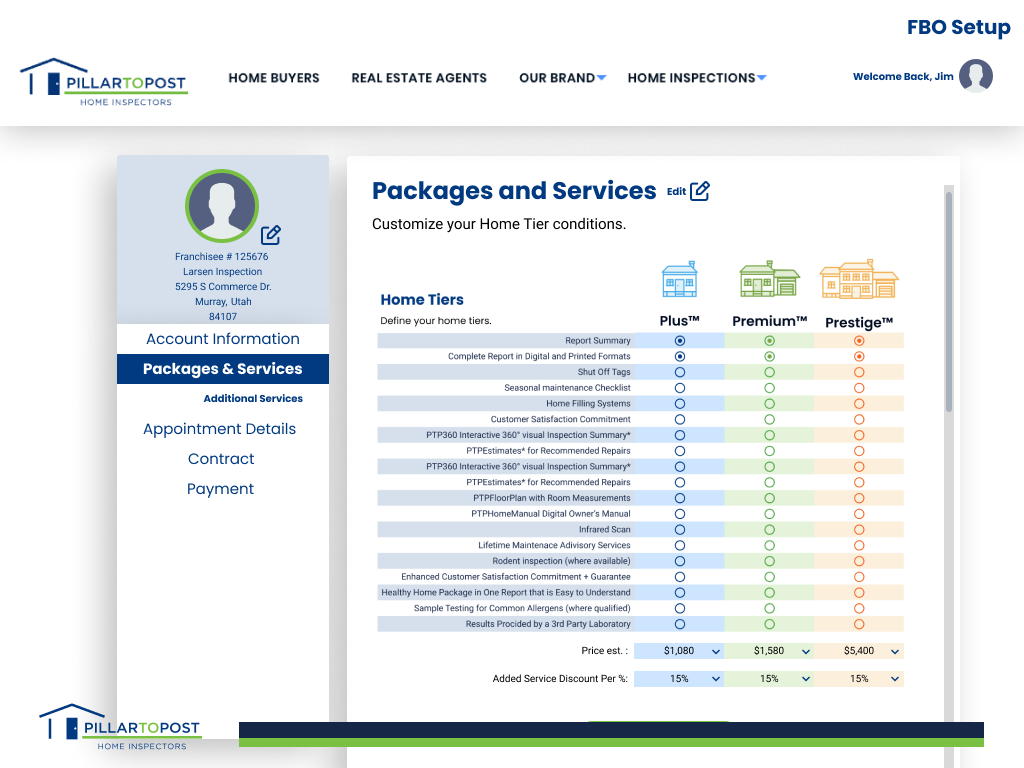Enable Prestige radio for Infrared Scan
1024x768 pixels.
859,530
